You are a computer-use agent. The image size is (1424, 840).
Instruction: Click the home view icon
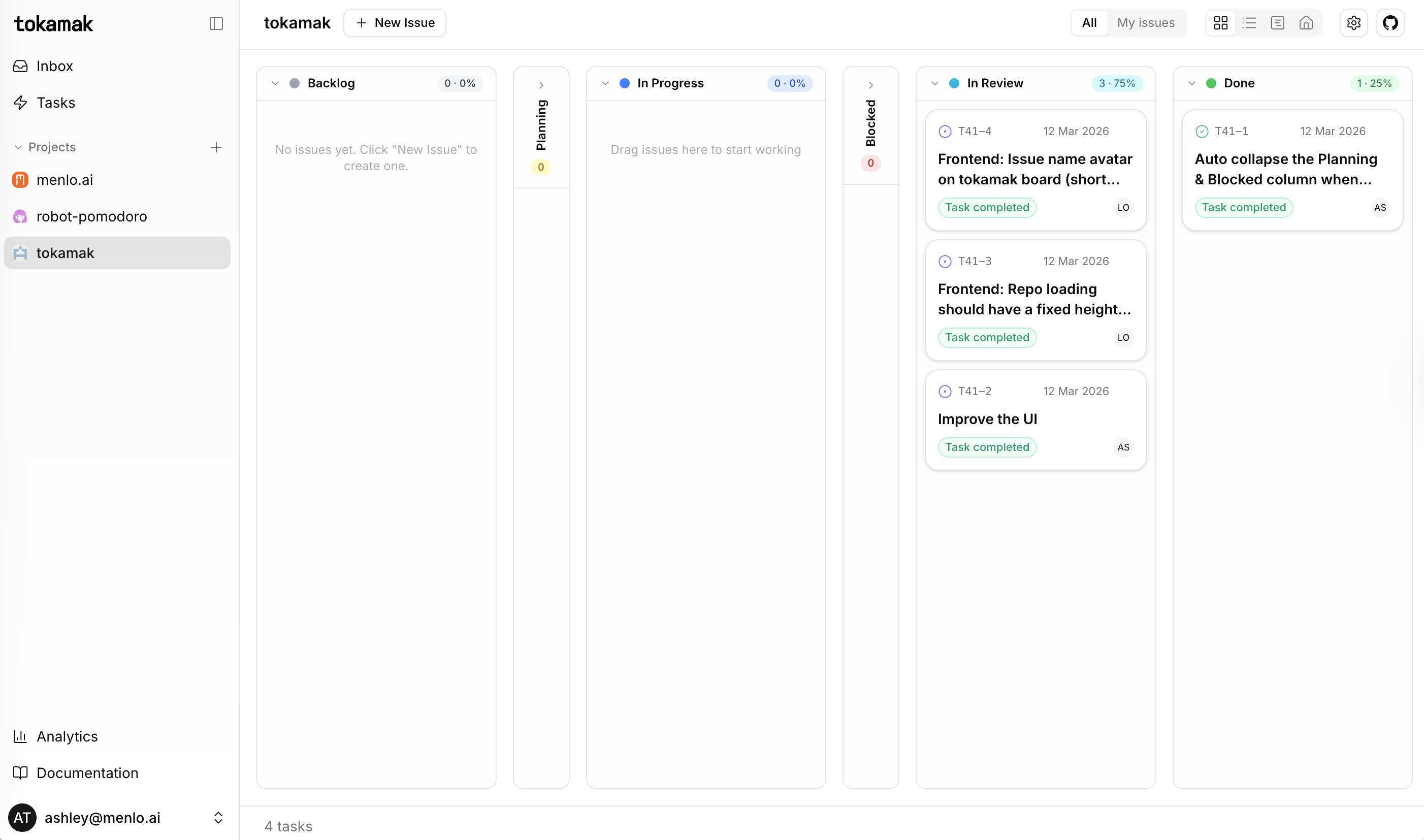tap(1306, 23)
